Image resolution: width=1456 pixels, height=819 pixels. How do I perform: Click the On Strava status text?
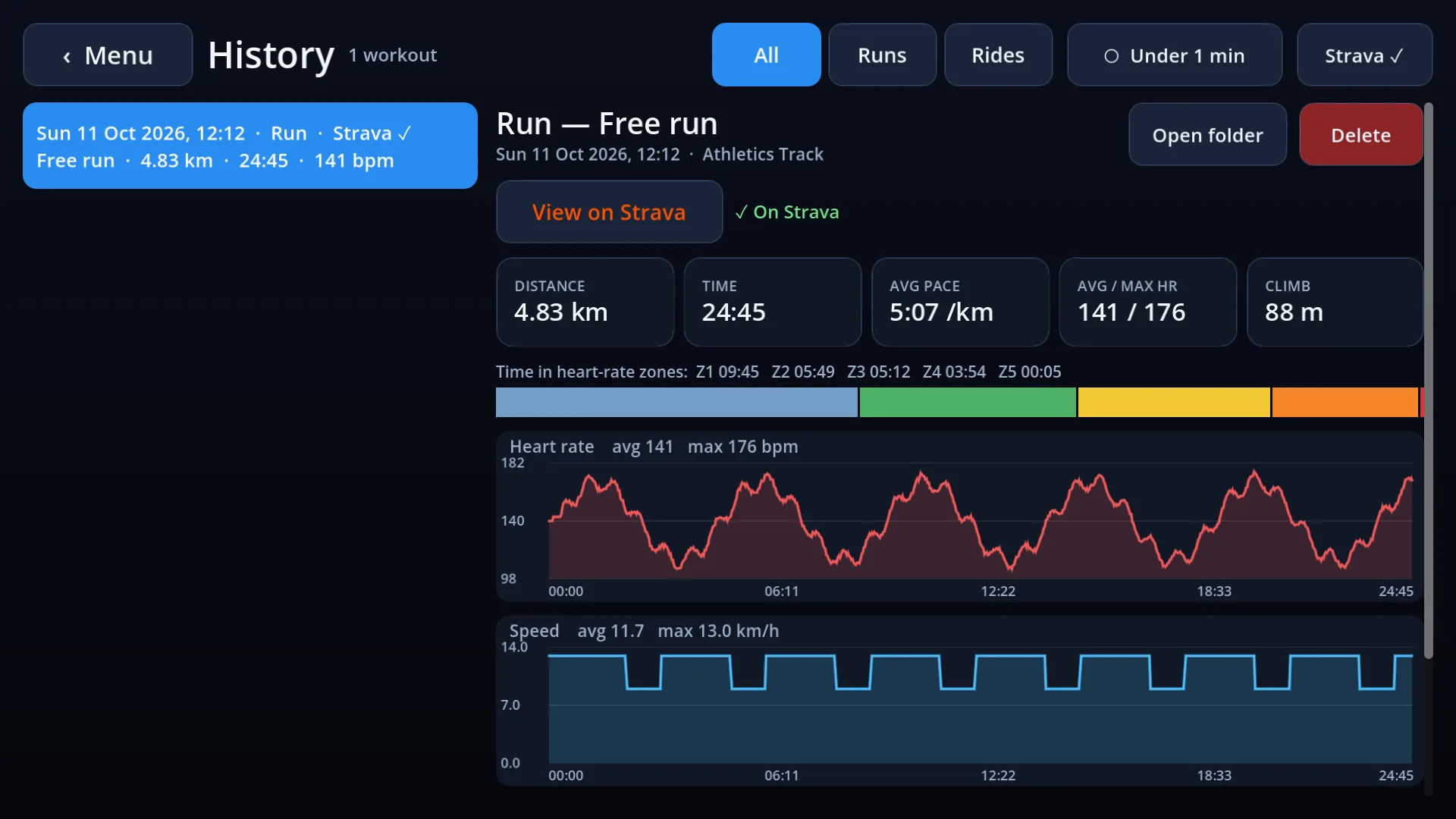pyautogui.click(x=787, y=212)
